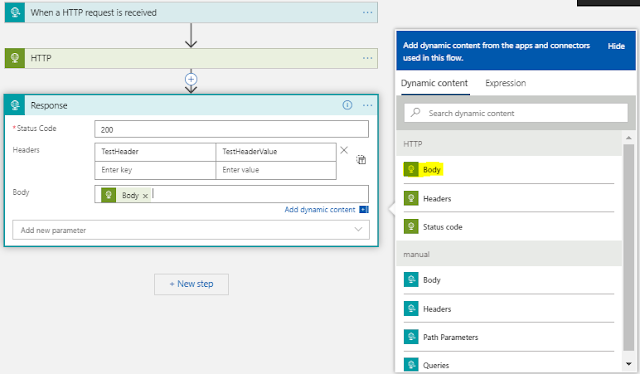Open the ellipsis menu on Response card
This screenshot has width=640, height=374.
pos(367,105)
